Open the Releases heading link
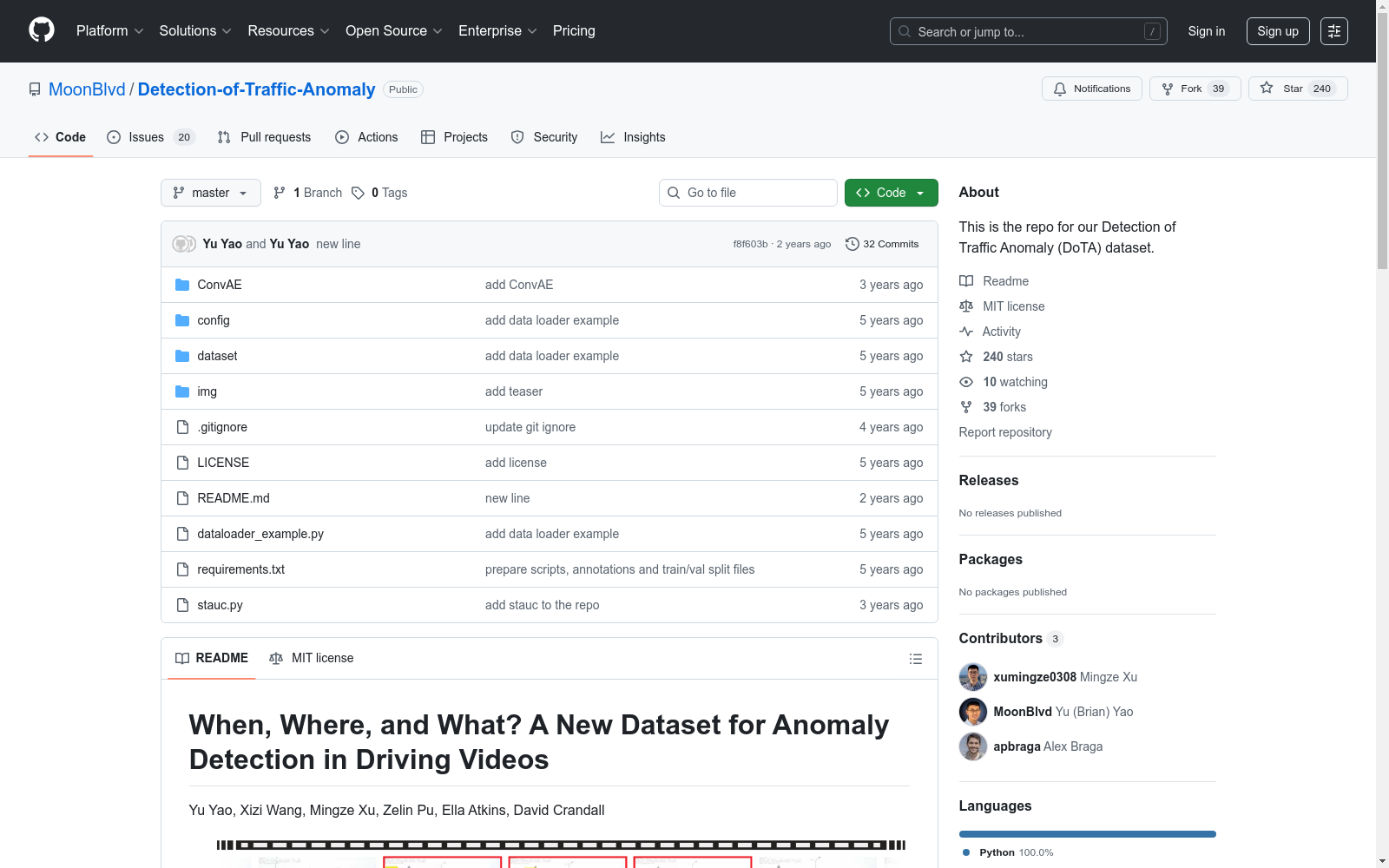This screenshot has height=868, width=1389. [989, 480]
